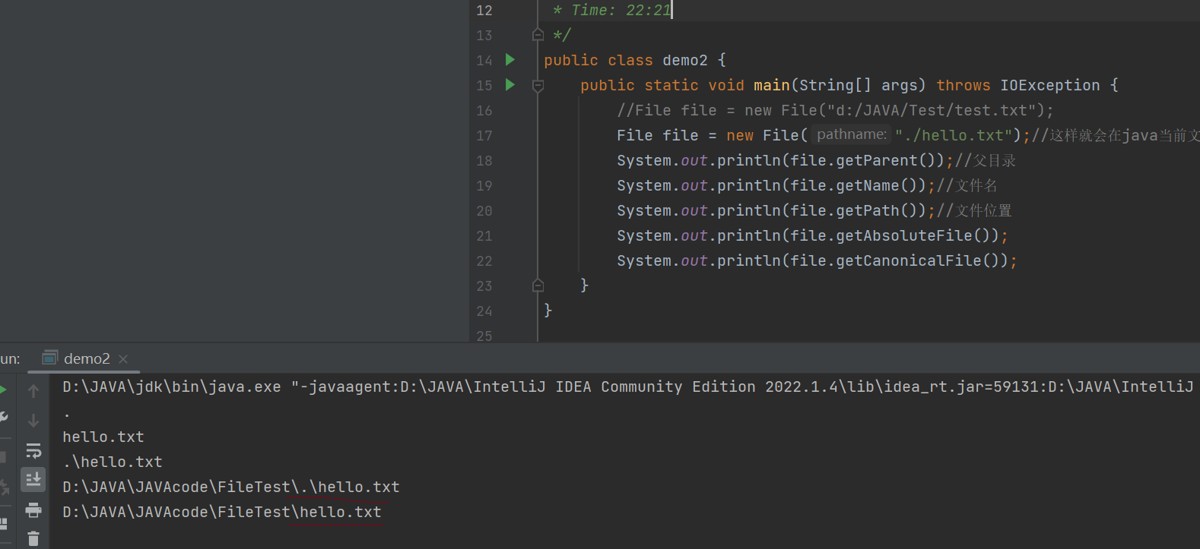The height and width of the screenshot is (549, 1200).
Task: Click console line 'D:\JAVA\JAVAcode\FileTest\hello.txt'
Action: [222, 512]
